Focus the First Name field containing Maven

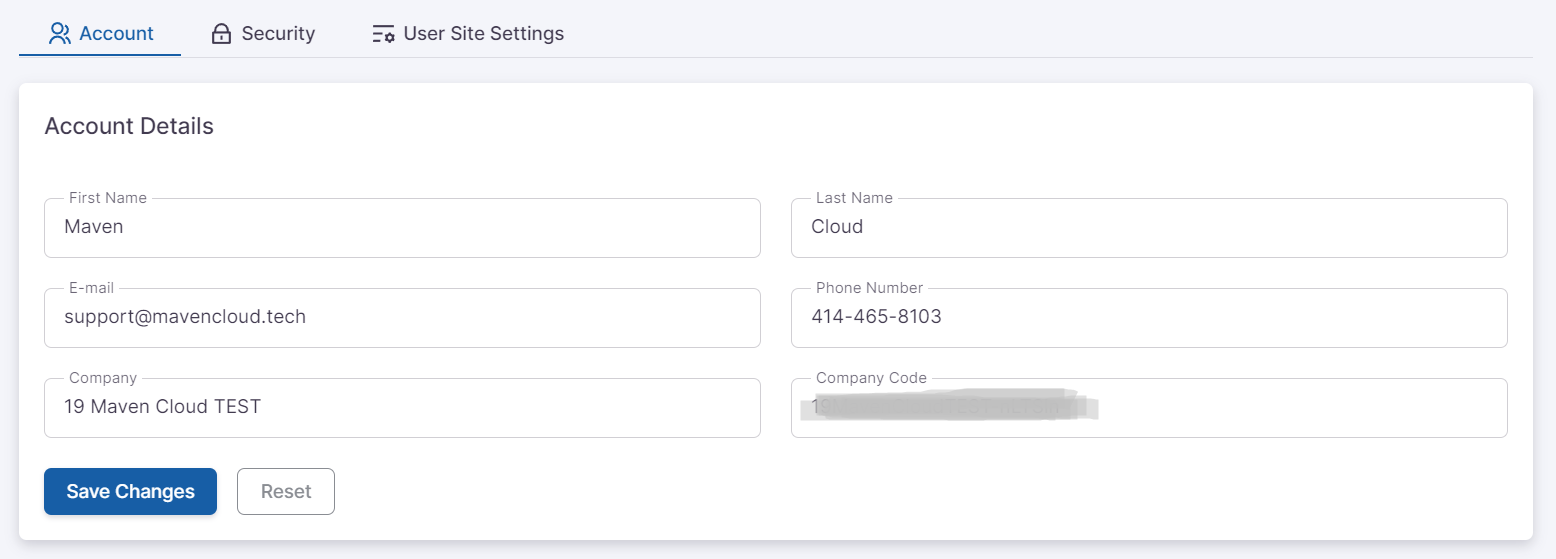click(x=402, y=228)
